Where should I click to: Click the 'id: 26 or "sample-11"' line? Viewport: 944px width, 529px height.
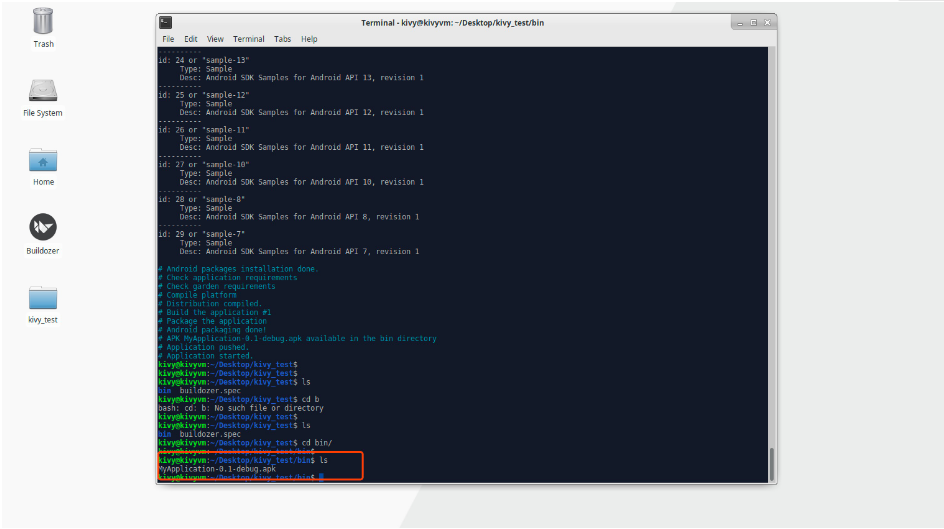click(203, 130)
